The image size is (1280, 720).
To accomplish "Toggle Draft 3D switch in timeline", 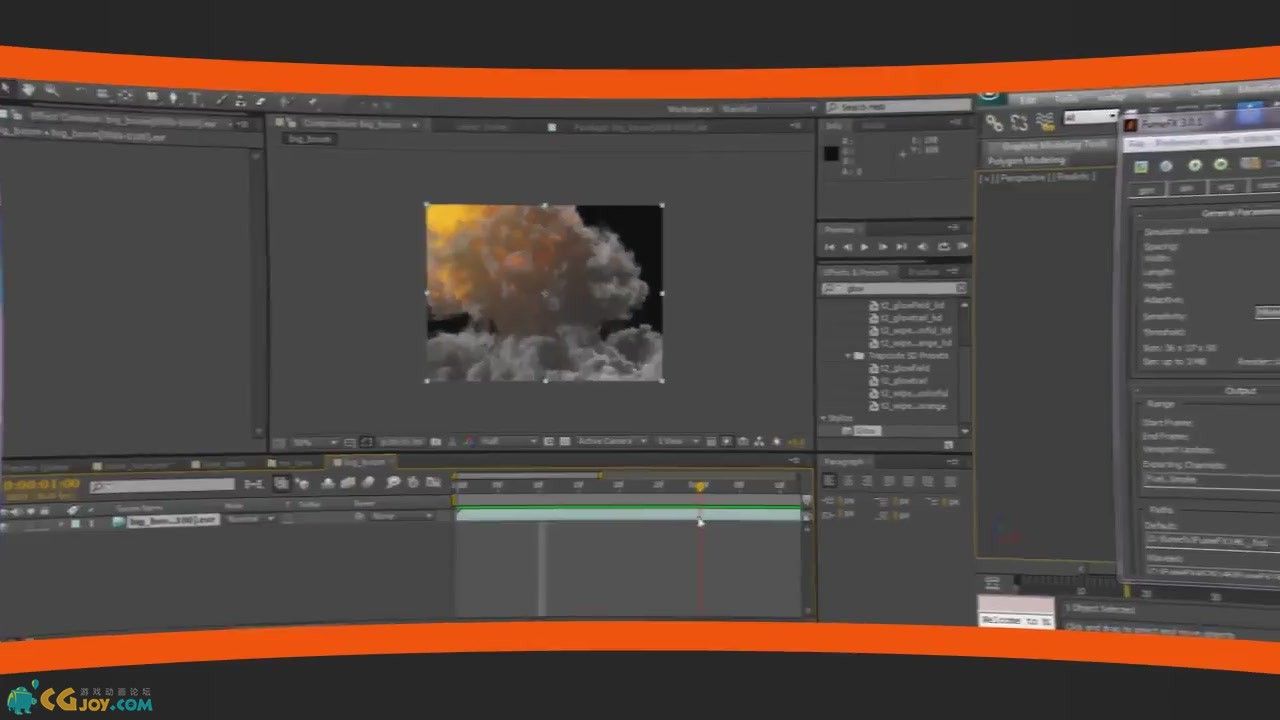I will [302, 483].
